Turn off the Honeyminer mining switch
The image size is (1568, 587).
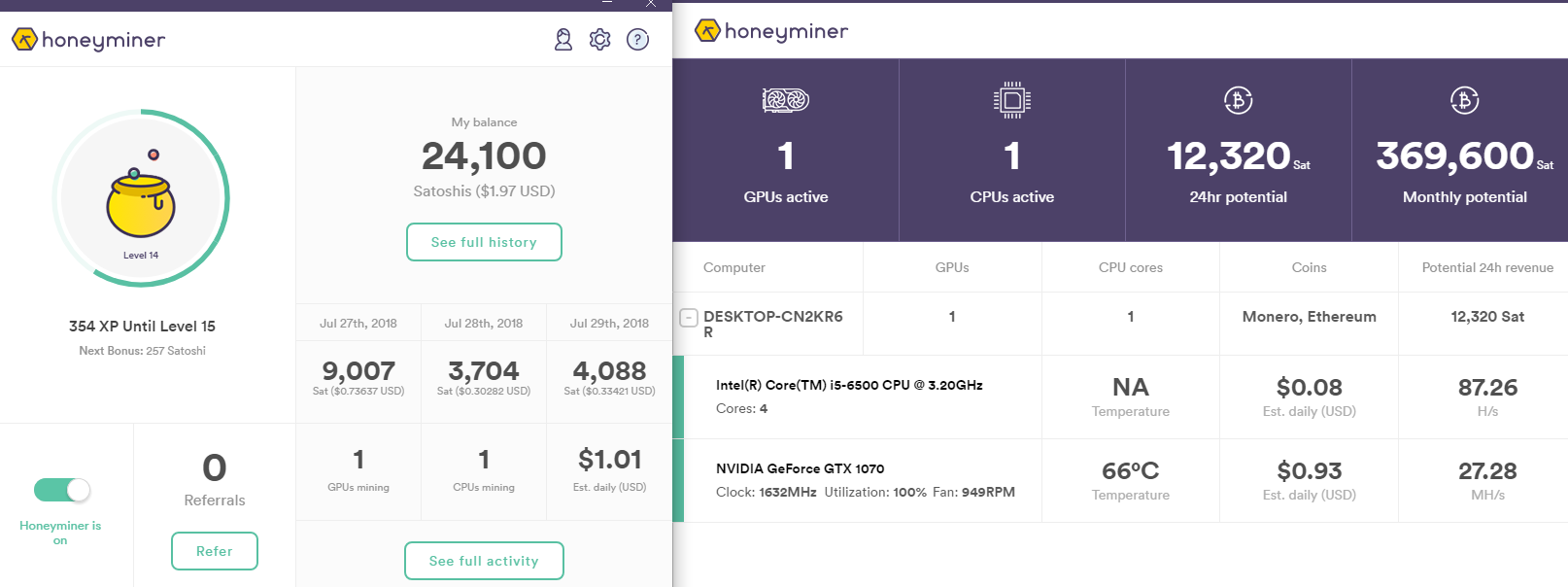pos(62,490)
